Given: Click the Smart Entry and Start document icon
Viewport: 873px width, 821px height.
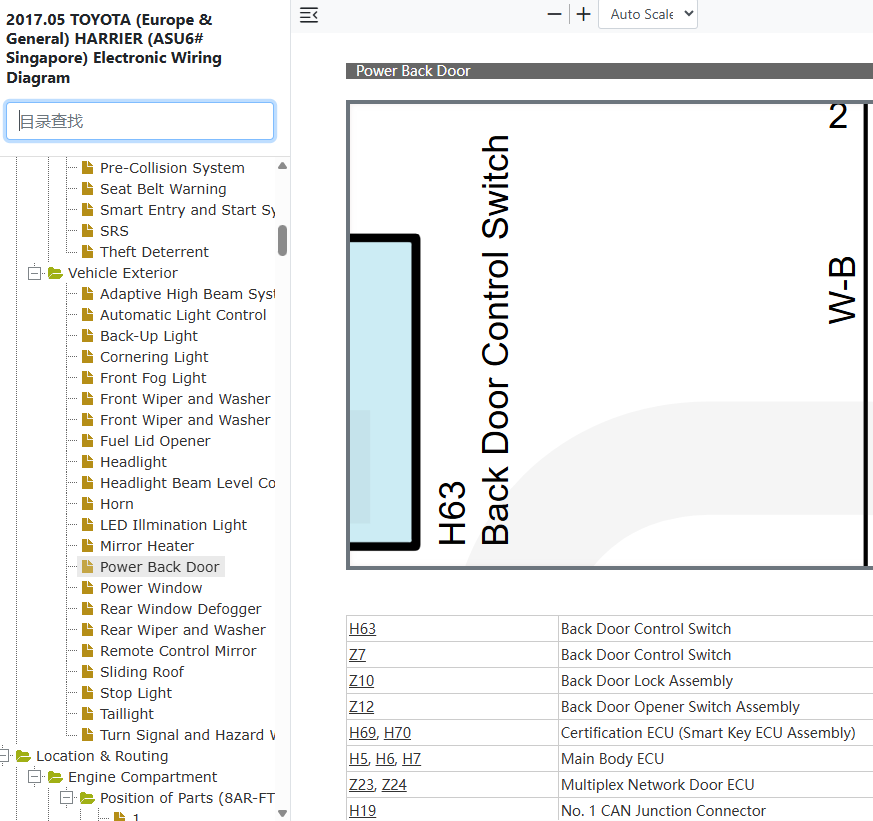Looking at the screenshot, I should [x=87, y=210].
